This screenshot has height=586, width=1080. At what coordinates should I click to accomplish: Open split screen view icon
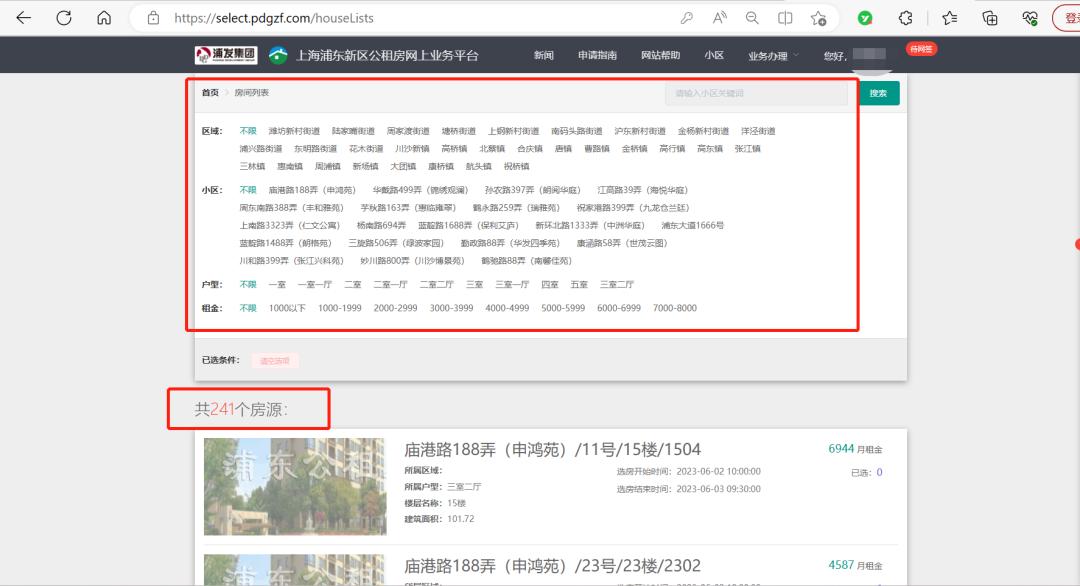(x=785, y=17)
